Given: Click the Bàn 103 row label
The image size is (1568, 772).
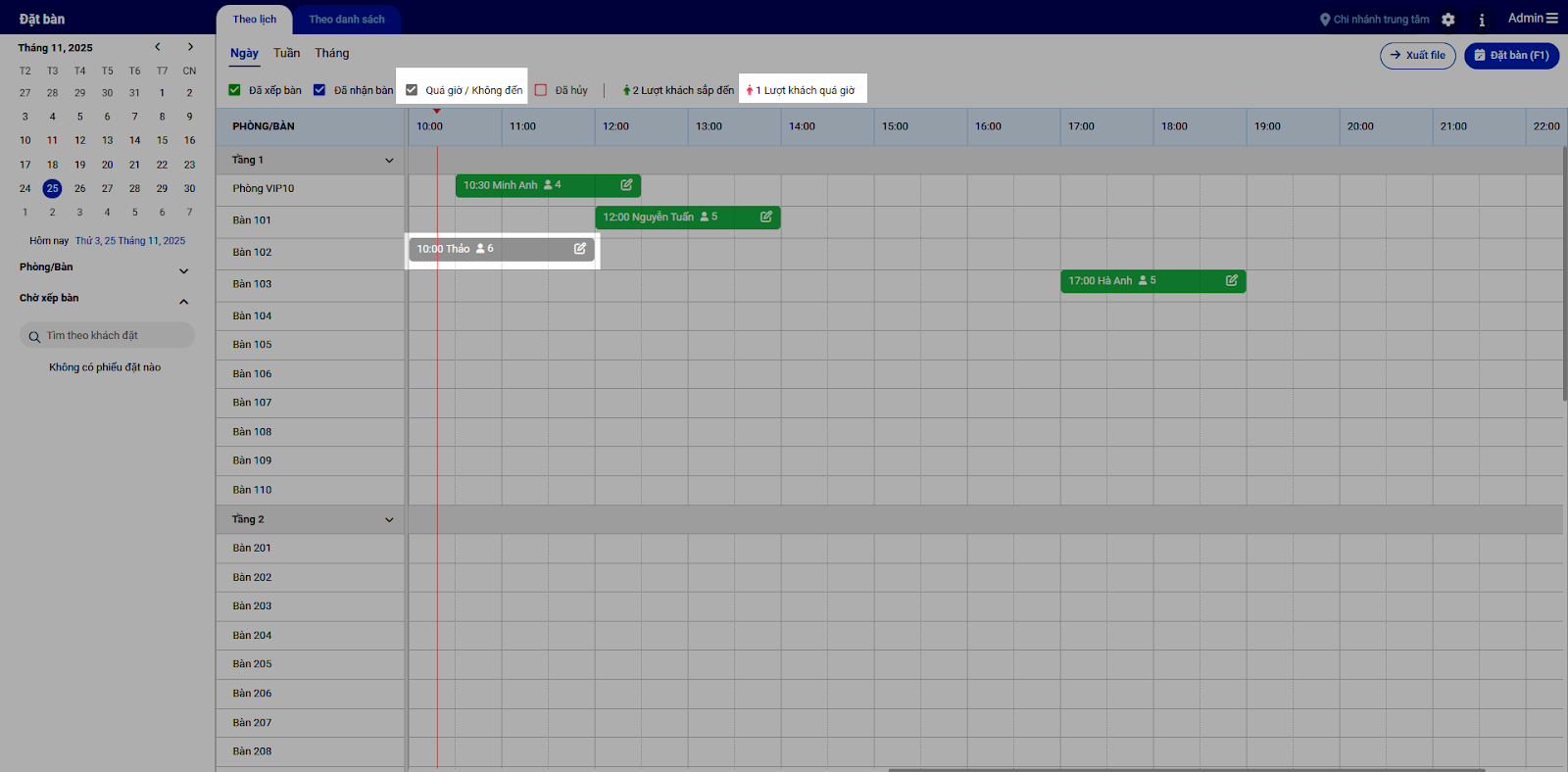Looking at the screenshot, I should click(252, 284).
